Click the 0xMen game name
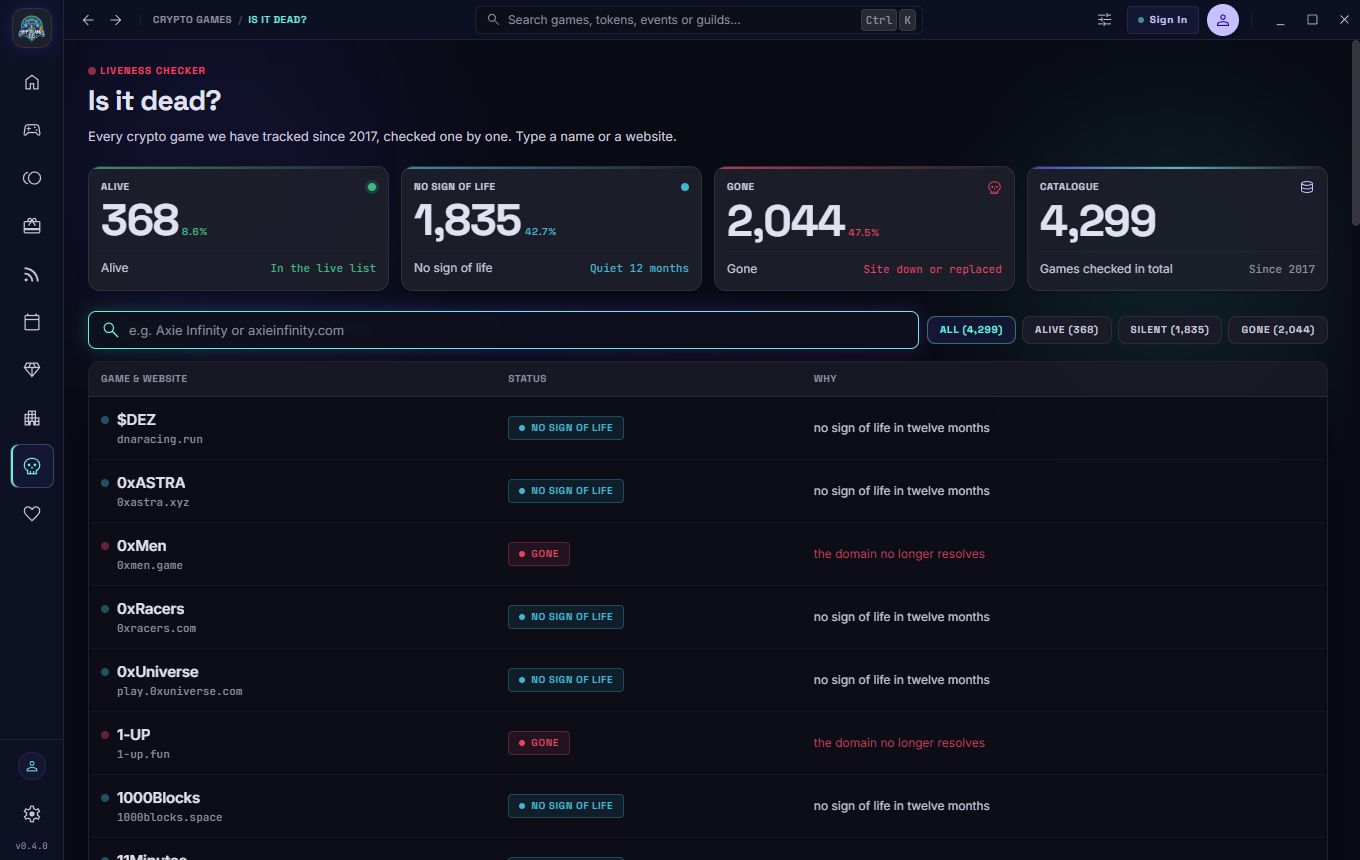 tap(142, 546)
